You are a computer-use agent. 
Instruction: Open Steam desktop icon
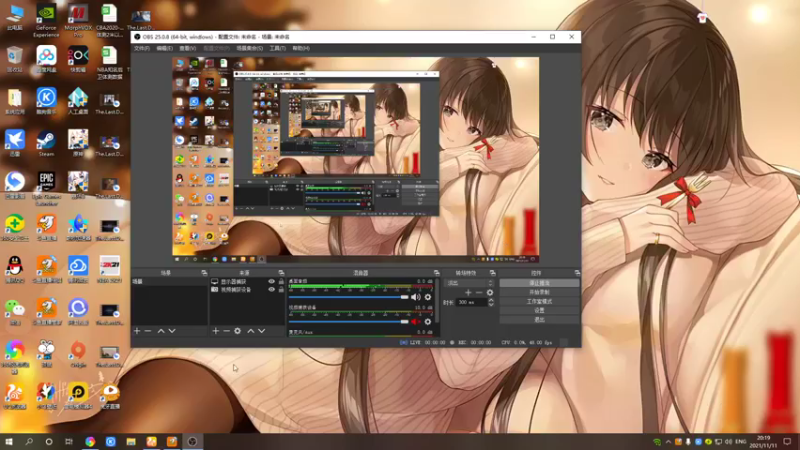click(46, 143)
